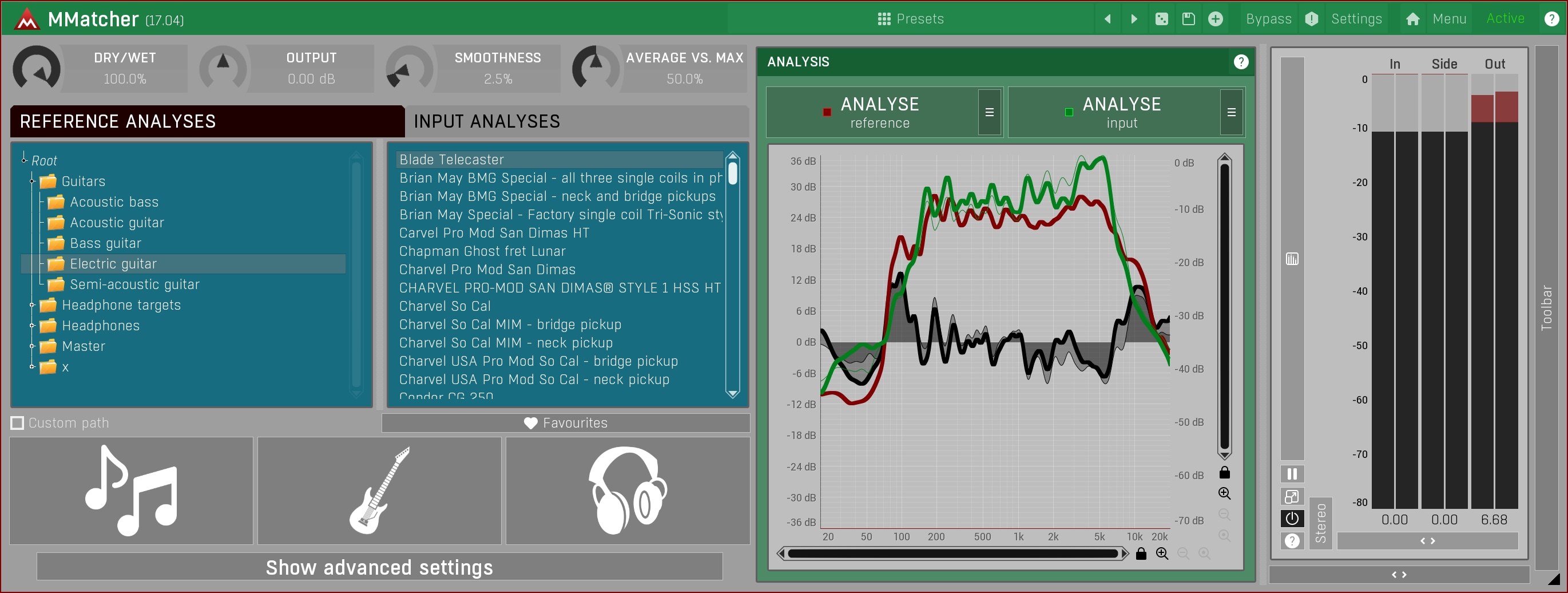Open the Analyse input options menu
1568x593 pixels.
tap(1231, 112)
